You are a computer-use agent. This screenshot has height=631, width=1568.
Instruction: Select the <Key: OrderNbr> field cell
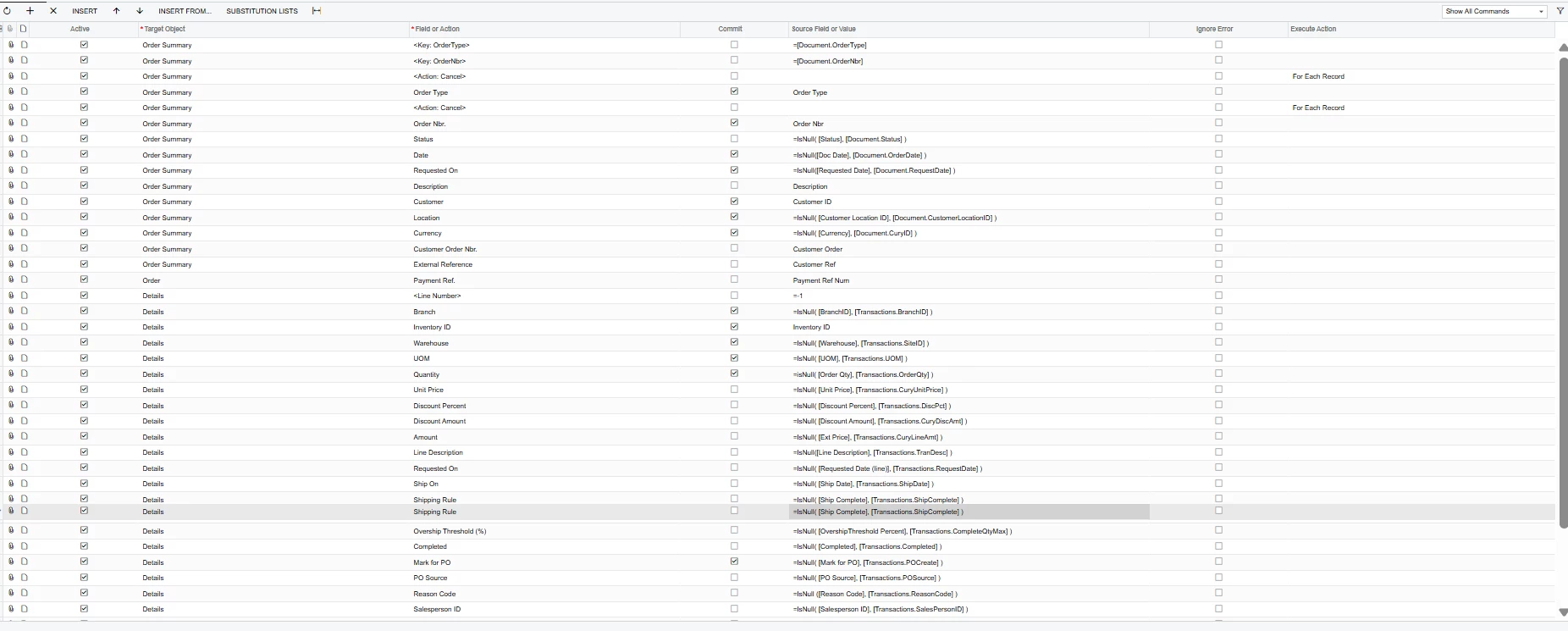coord(544,61)
